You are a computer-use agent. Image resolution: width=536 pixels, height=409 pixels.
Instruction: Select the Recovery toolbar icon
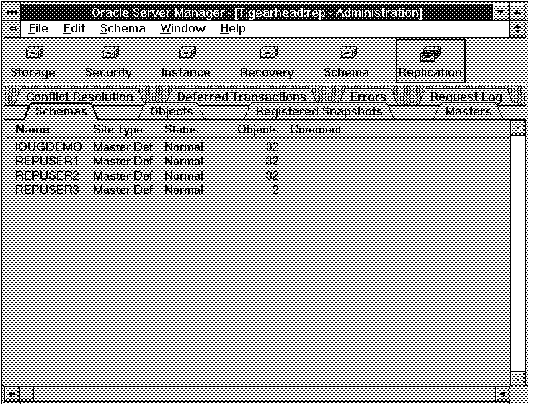click(267, 62)
